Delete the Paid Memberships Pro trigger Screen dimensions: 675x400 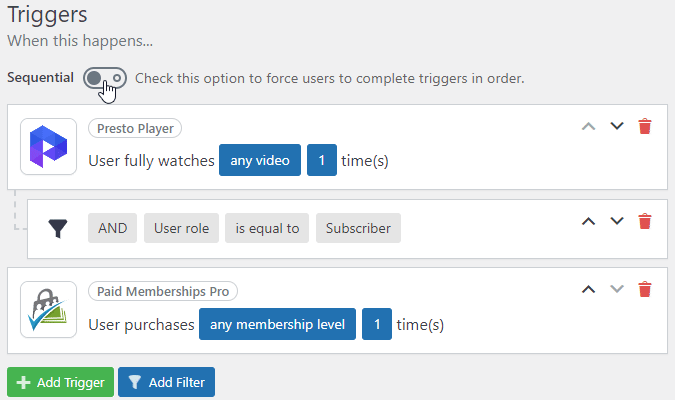tap(645, 289)
